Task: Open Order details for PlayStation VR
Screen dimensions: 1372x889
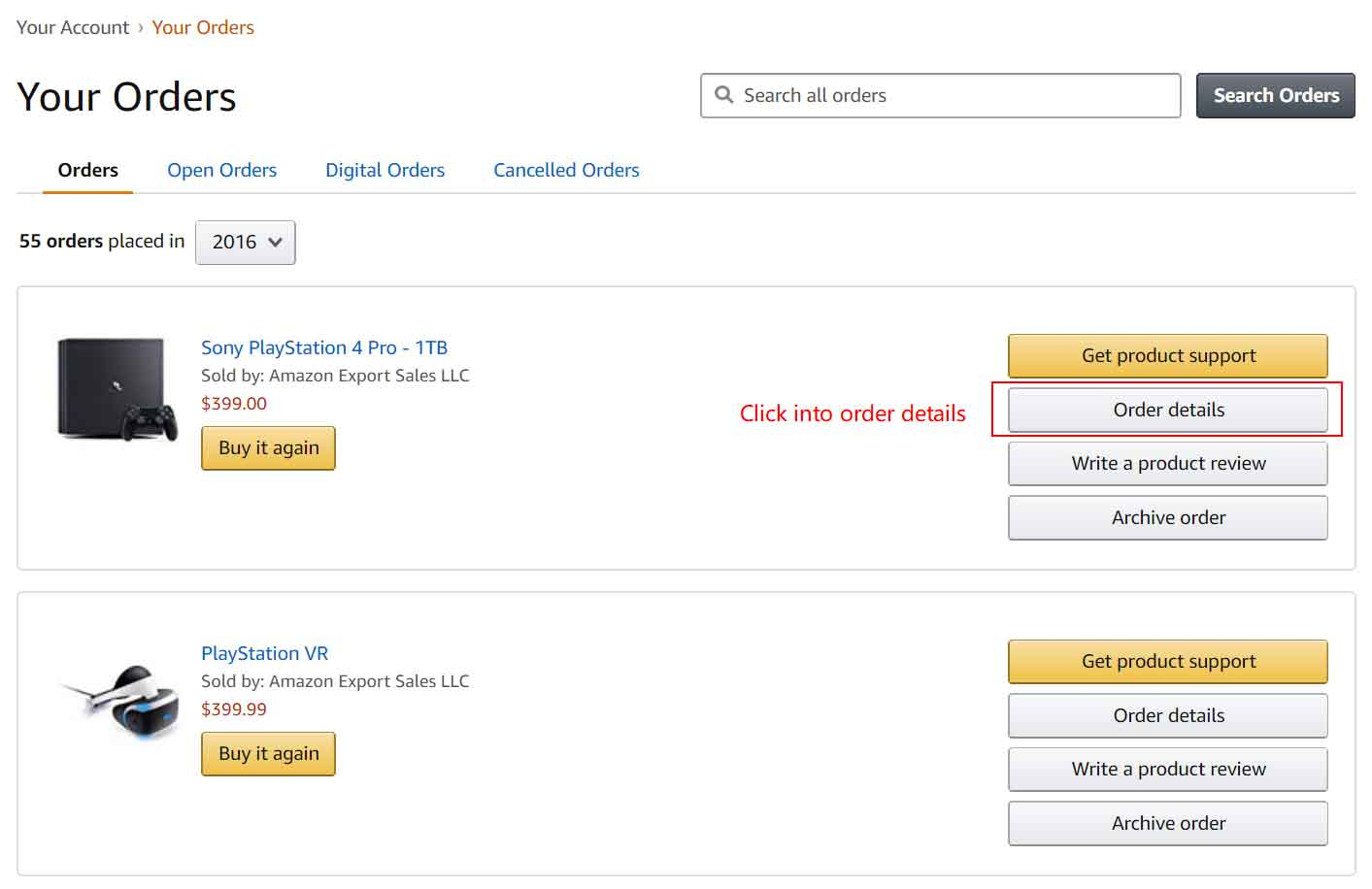Action: [x=1168, y=715]
